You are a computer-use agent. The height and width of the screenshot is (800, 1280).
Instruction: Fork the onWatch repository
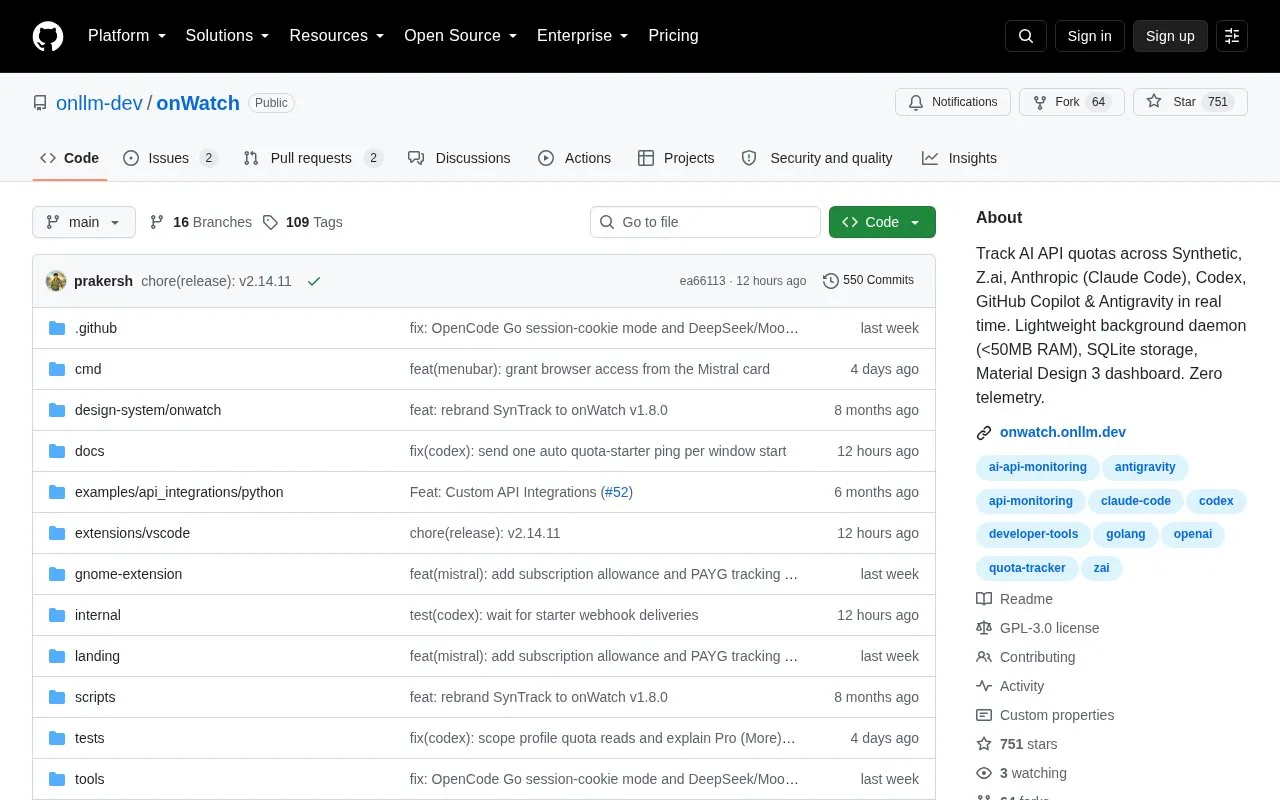tap(1072, 102)
